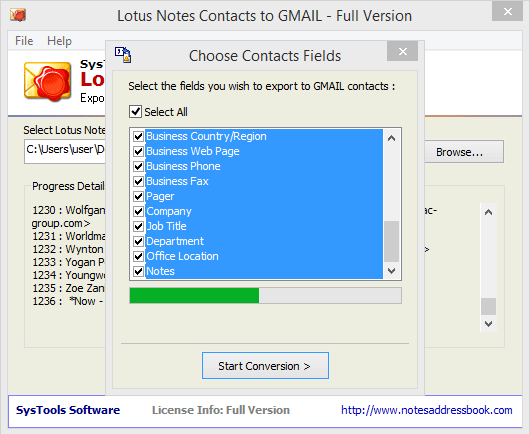
Task: Click the Browse button
Action: point(464,152)
